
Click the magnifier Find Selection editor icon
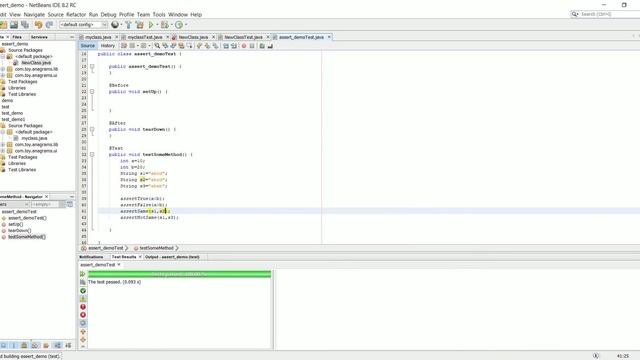click(x=157, y=46)
